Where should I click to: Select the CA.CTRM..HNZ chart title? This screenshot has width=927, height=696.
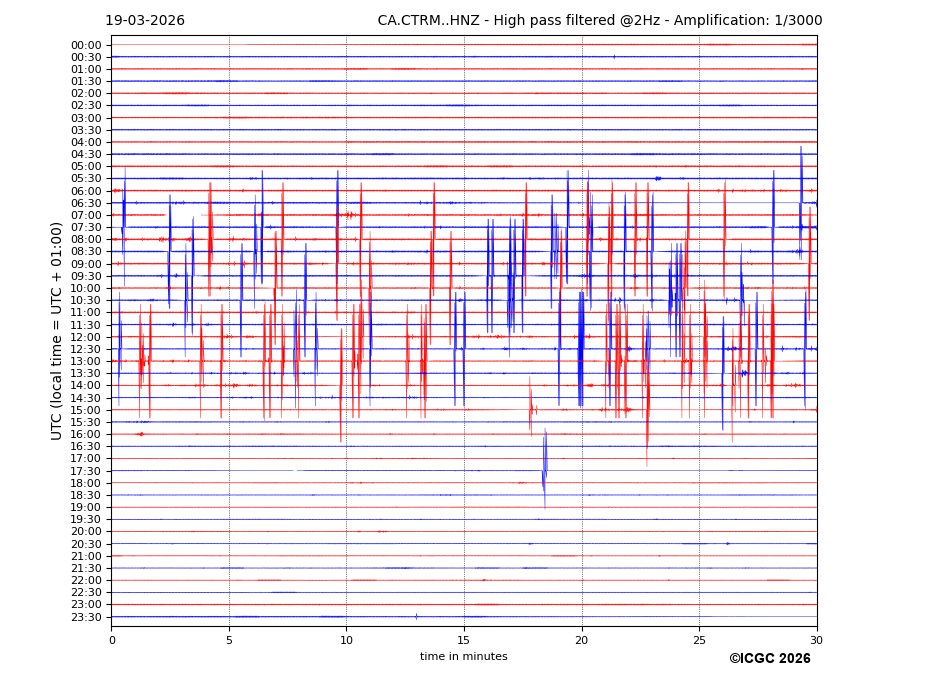point(599,21)
